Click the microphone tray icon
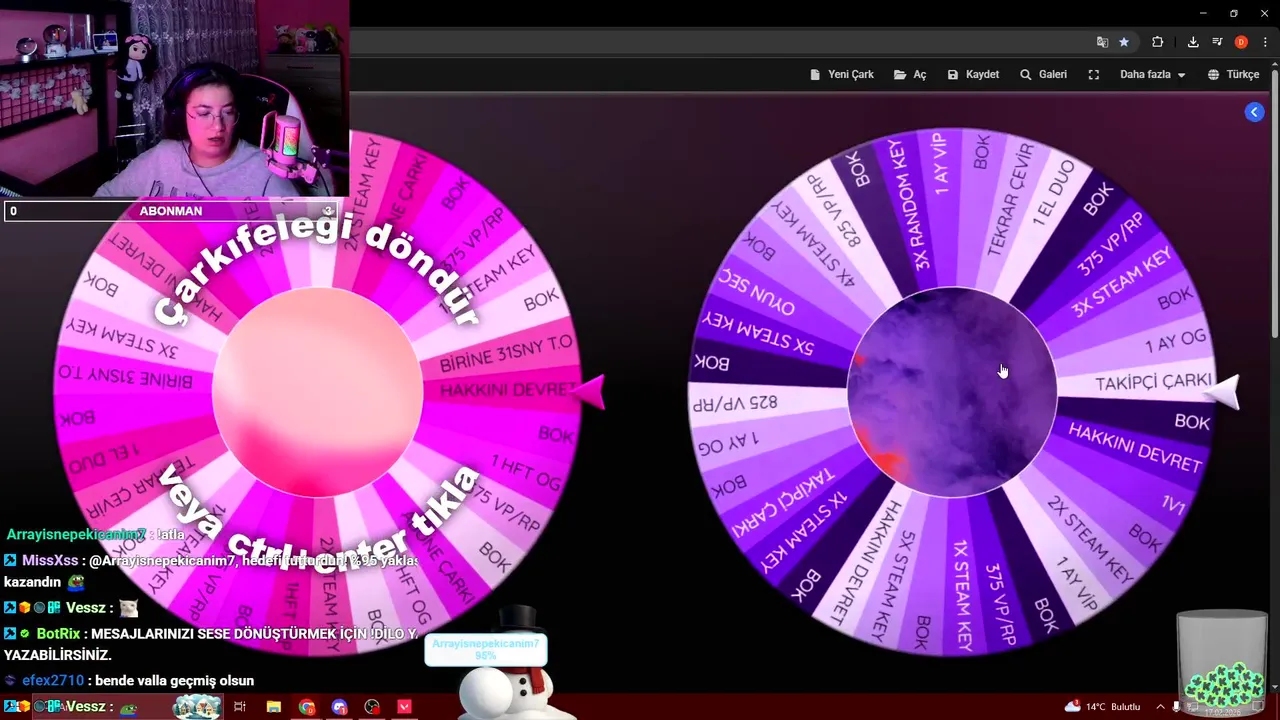Viewport: 1280px width, 720px height. point(1176,707)
